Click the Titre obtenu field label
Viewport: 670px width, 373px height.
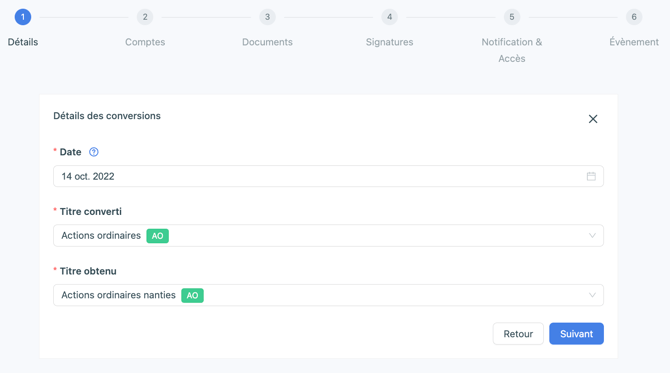pos(88,271)
